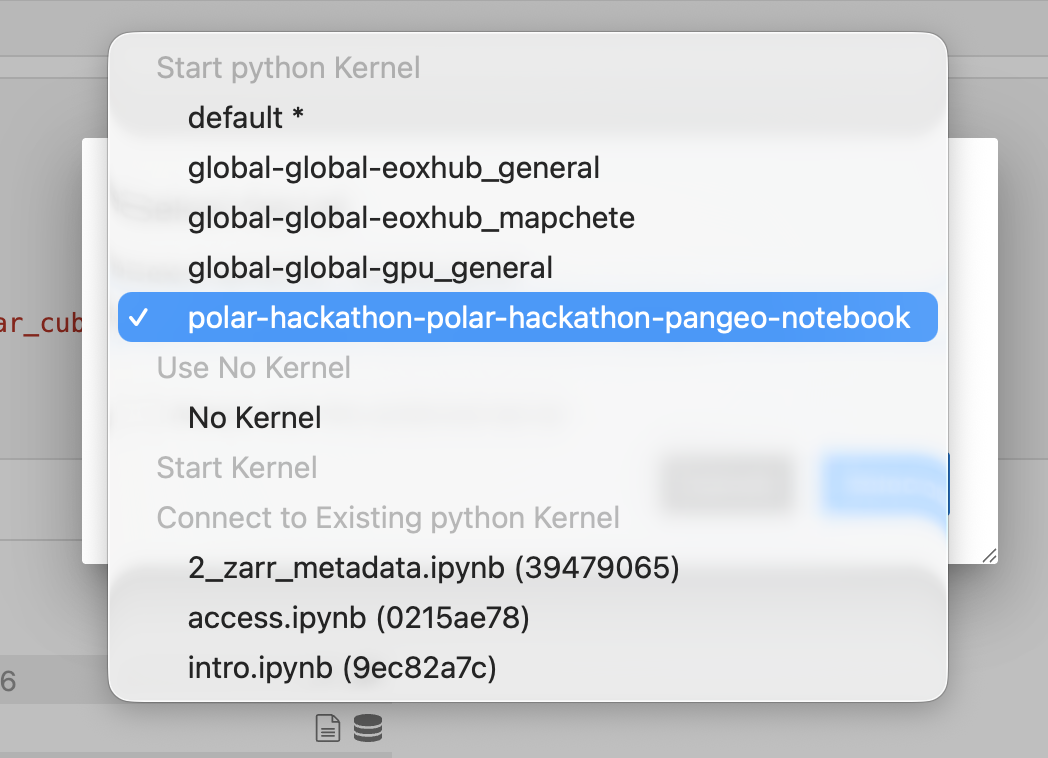1048x758 pixels.
Task: Select the default * kernel option
Action: click(x=527, y=118)
